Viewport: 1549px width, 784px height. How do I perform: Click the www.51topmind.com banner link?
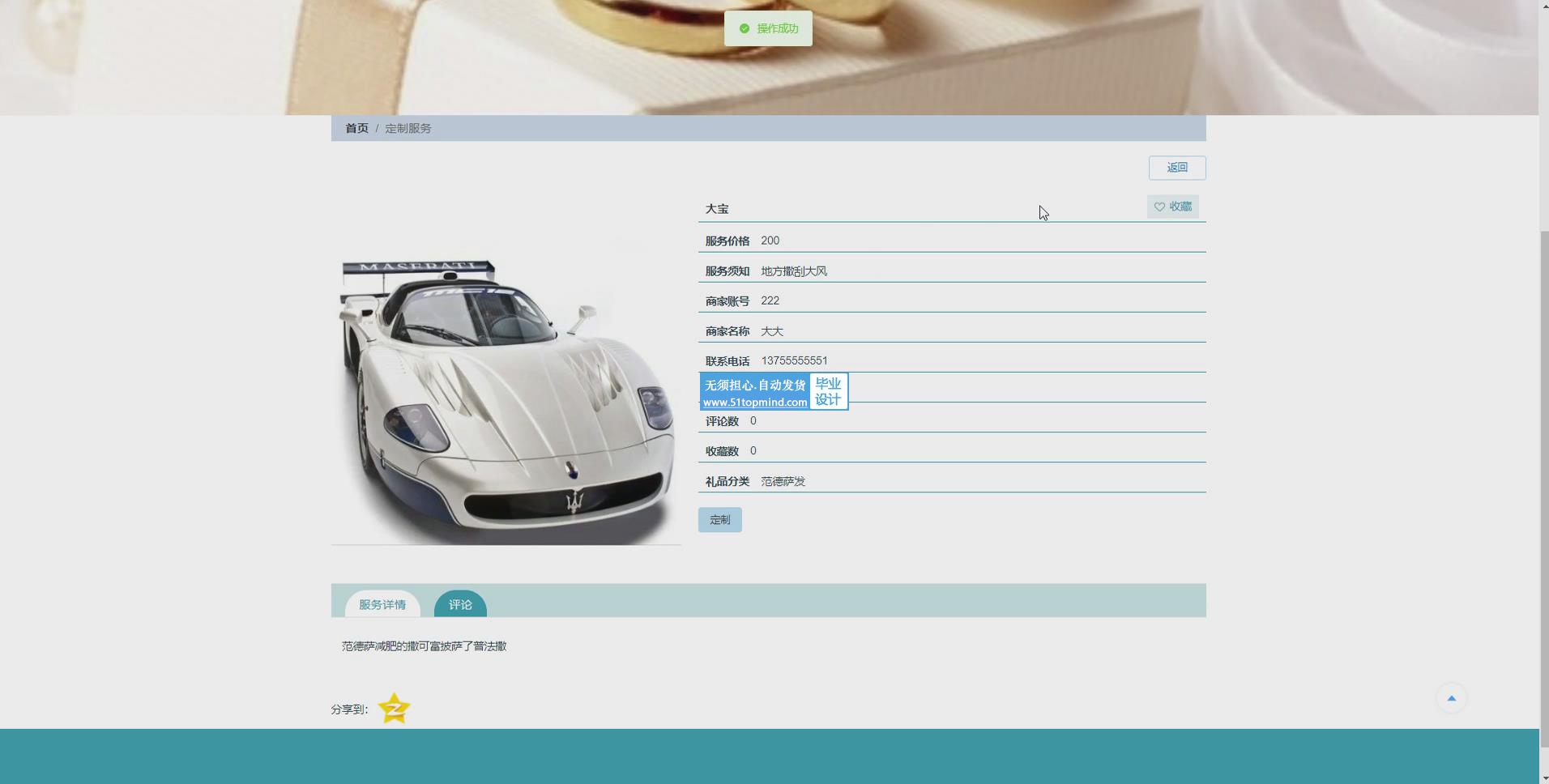[x=755, y=403]
